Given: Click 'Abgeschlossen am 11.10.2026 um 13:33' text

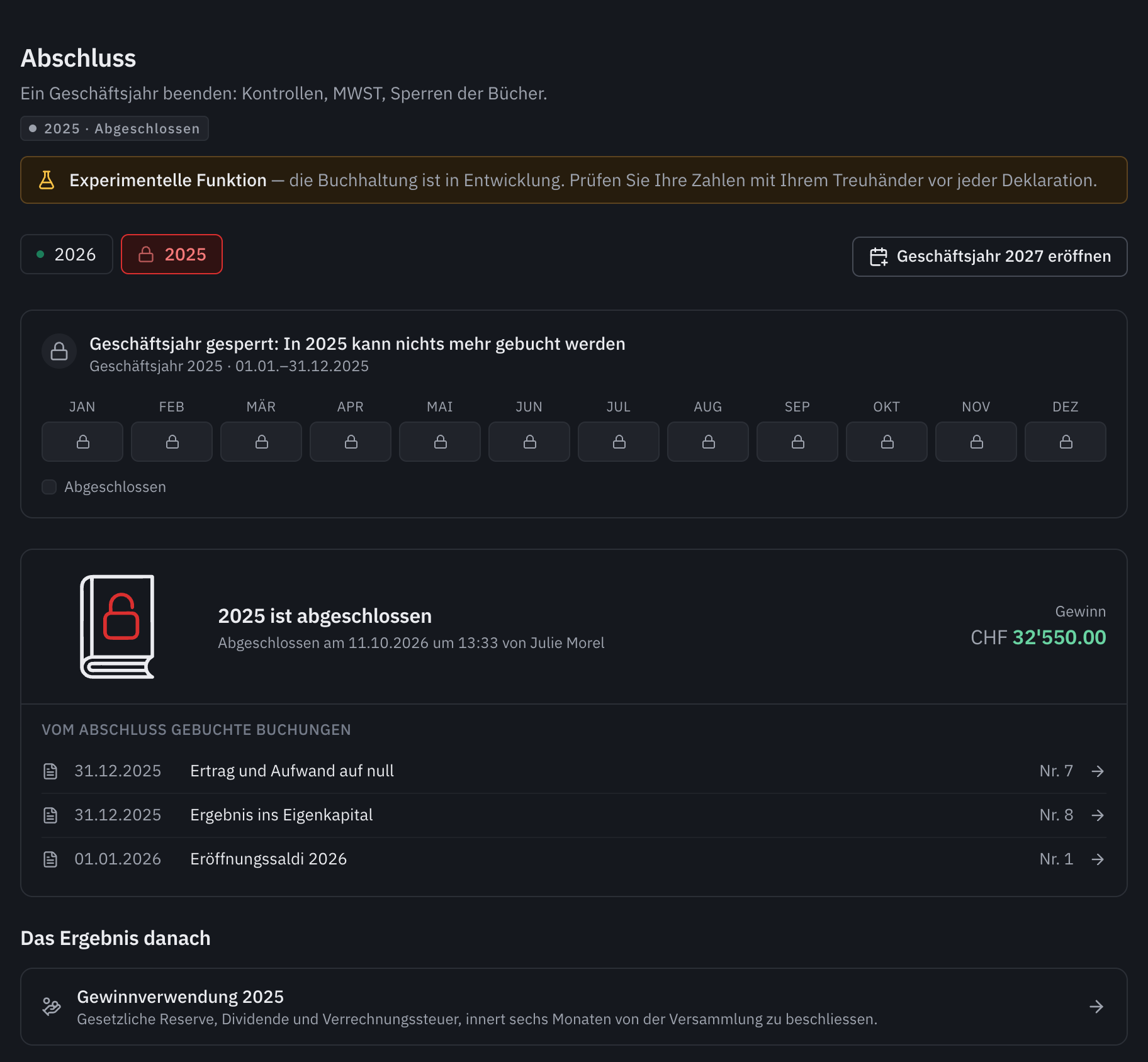Looking at the screenshot, I should coord(359,643).
